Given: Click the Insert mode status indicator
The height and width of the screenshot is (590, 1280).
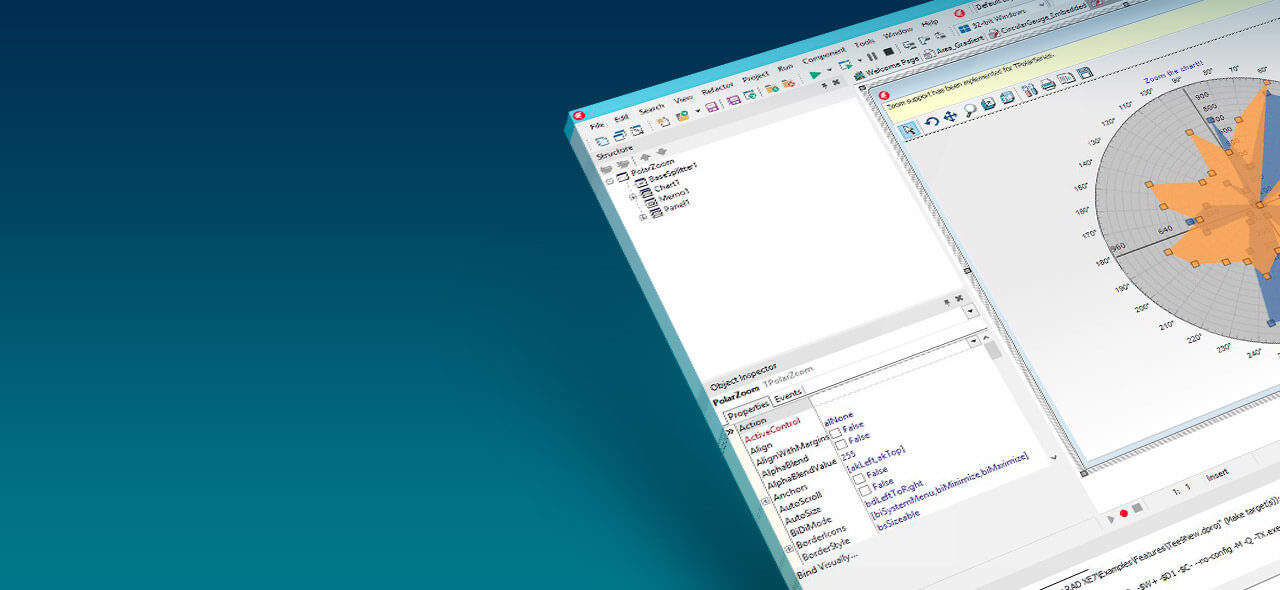Looking at the screenshot, I should (x=1217, y=474).
